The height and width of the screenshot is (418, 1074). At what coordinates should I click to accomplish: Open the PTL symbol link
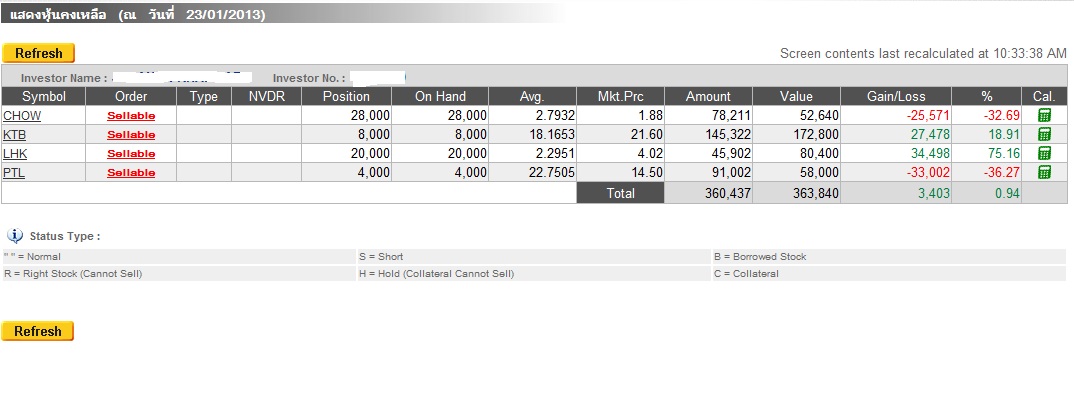pos(15,172)
